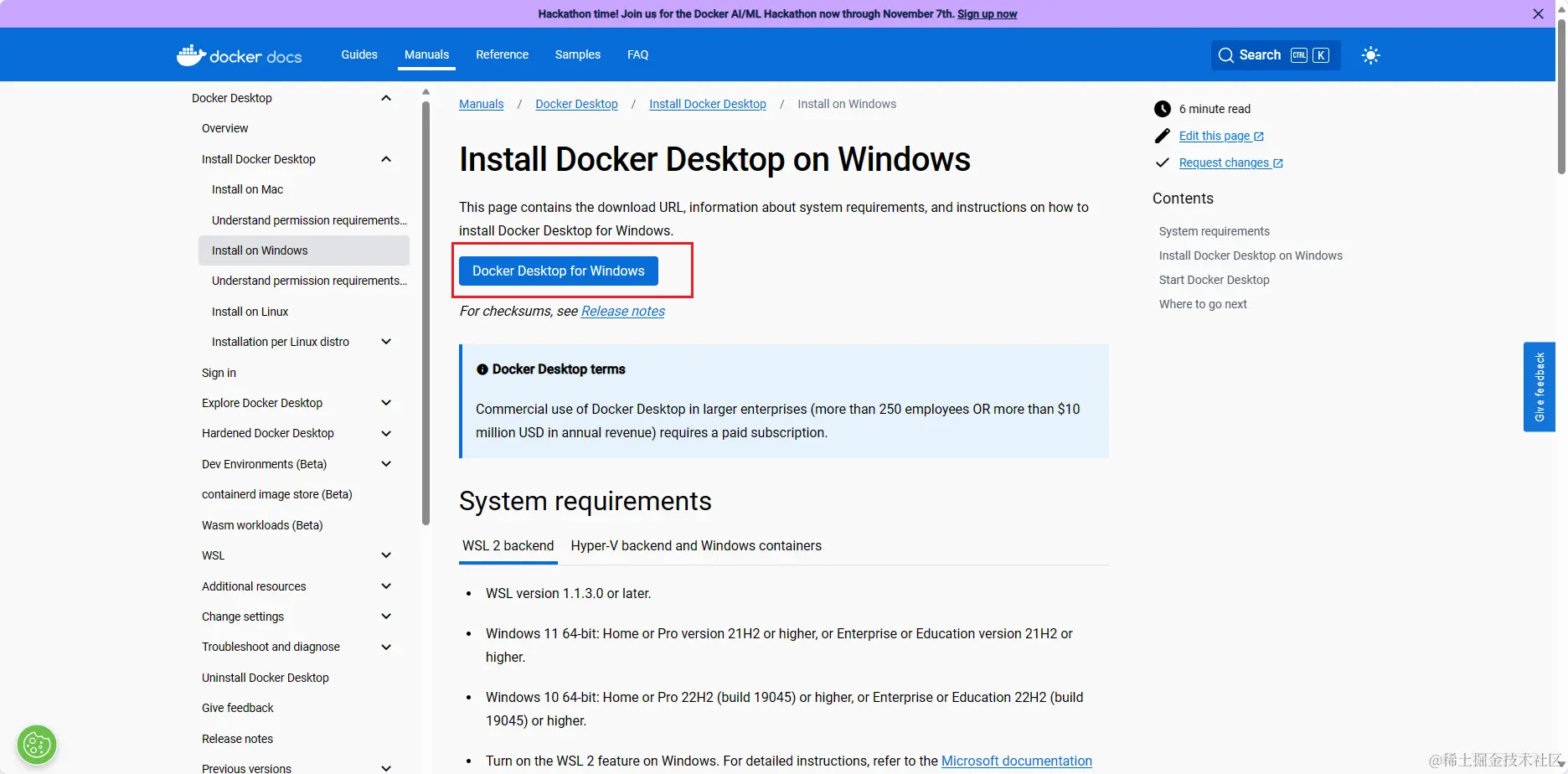
Task: Open the FAQ menu item
Action: 637,54
